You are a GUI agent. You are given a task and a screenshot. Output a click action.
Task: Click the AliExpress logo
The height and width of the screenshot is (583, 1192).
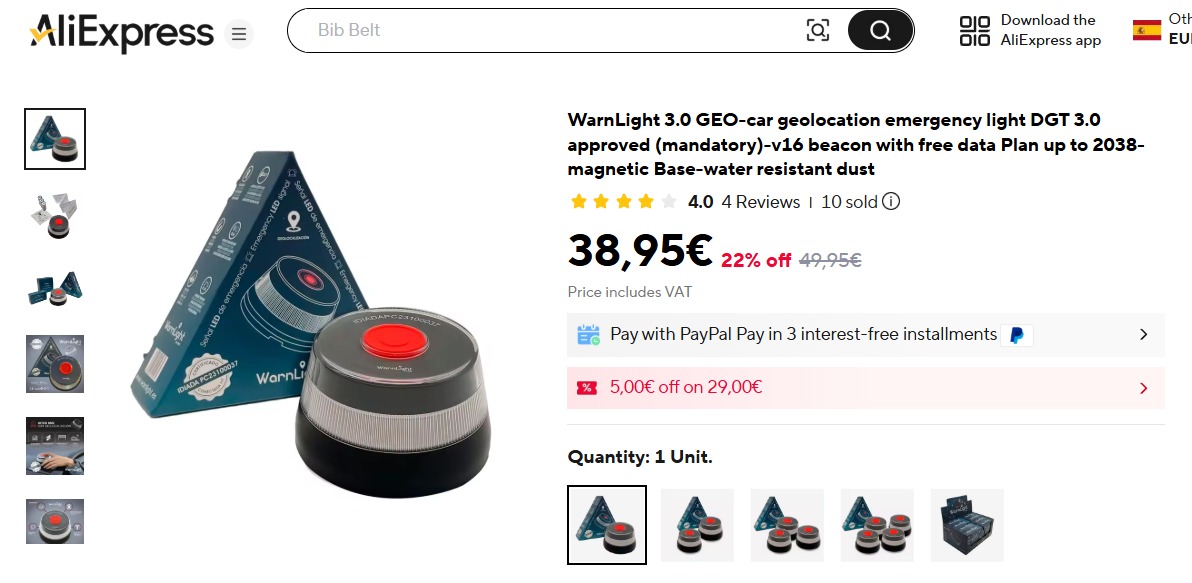(121, 33)
